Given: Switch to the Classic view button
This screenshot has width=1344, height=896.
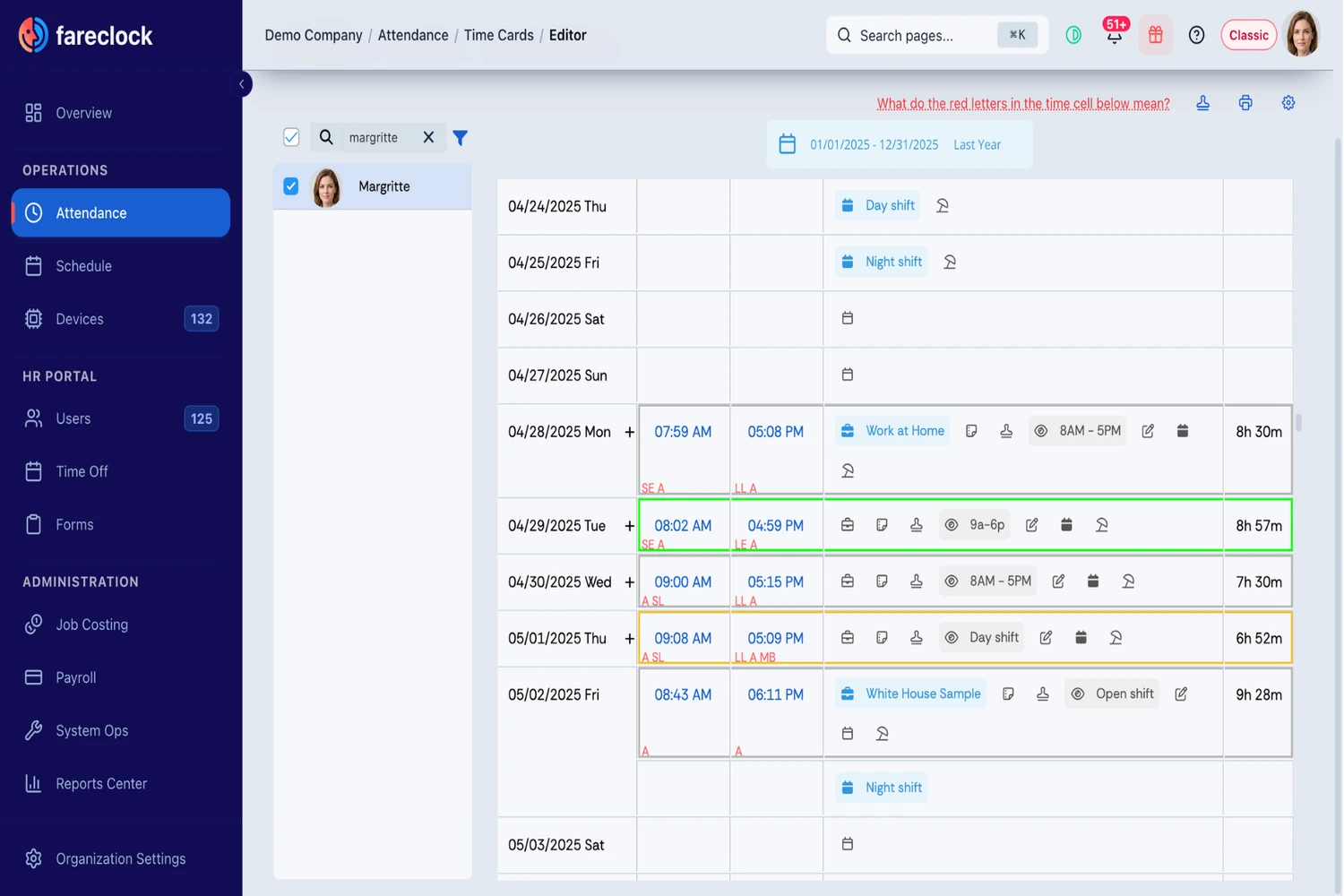Looking at the screenshot, I should (x=1249, y=35).
